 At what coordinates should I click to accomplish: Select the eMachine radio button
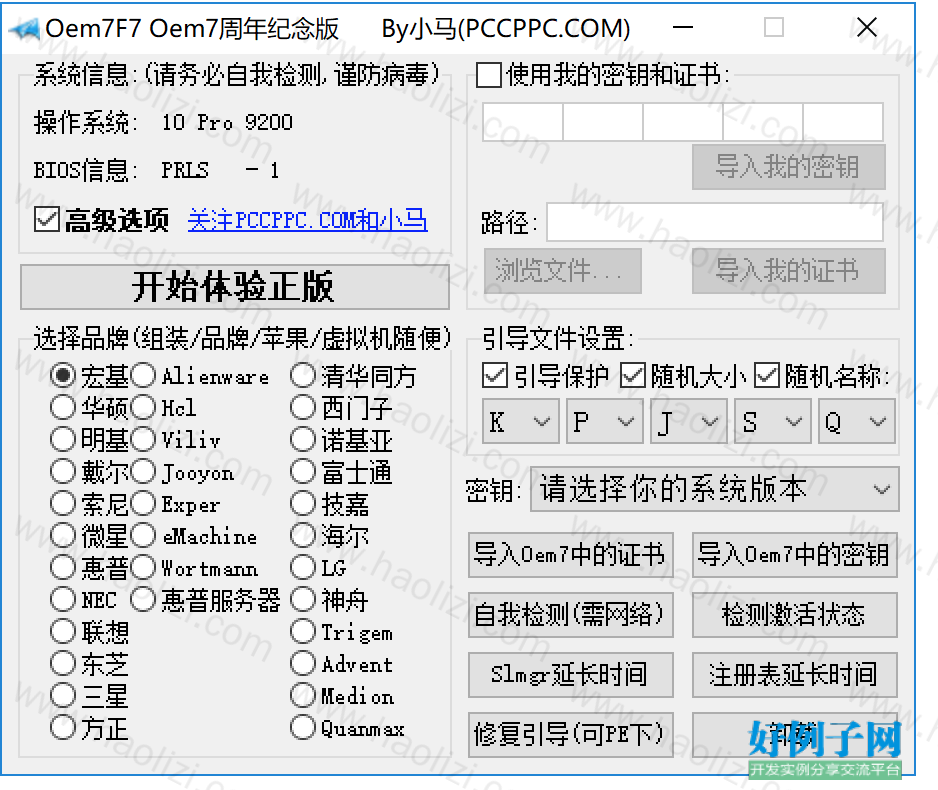pos(144,536)
